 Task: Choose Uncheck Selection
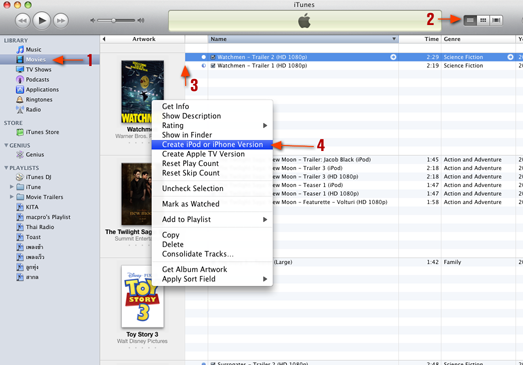tap(212, 189)
